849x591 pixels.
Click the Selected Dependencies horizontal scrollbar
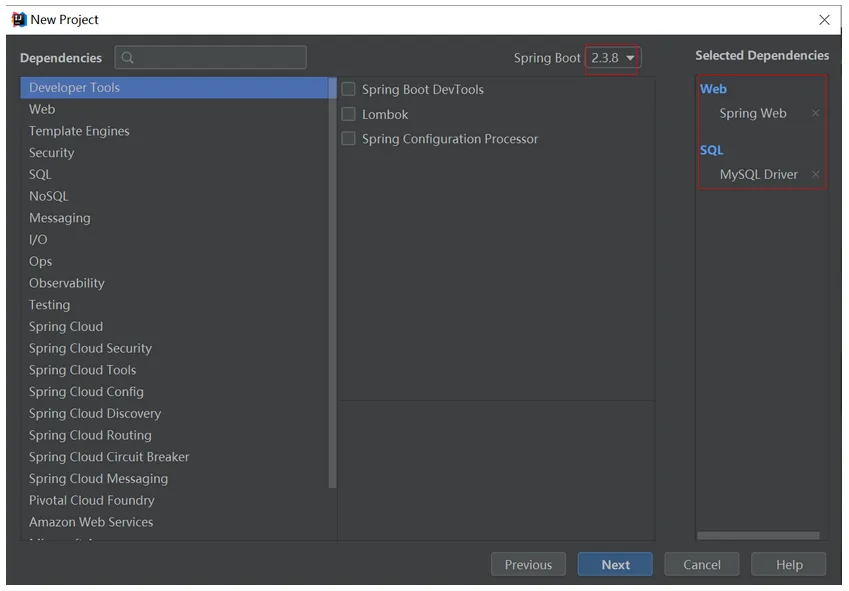point(758,535)
